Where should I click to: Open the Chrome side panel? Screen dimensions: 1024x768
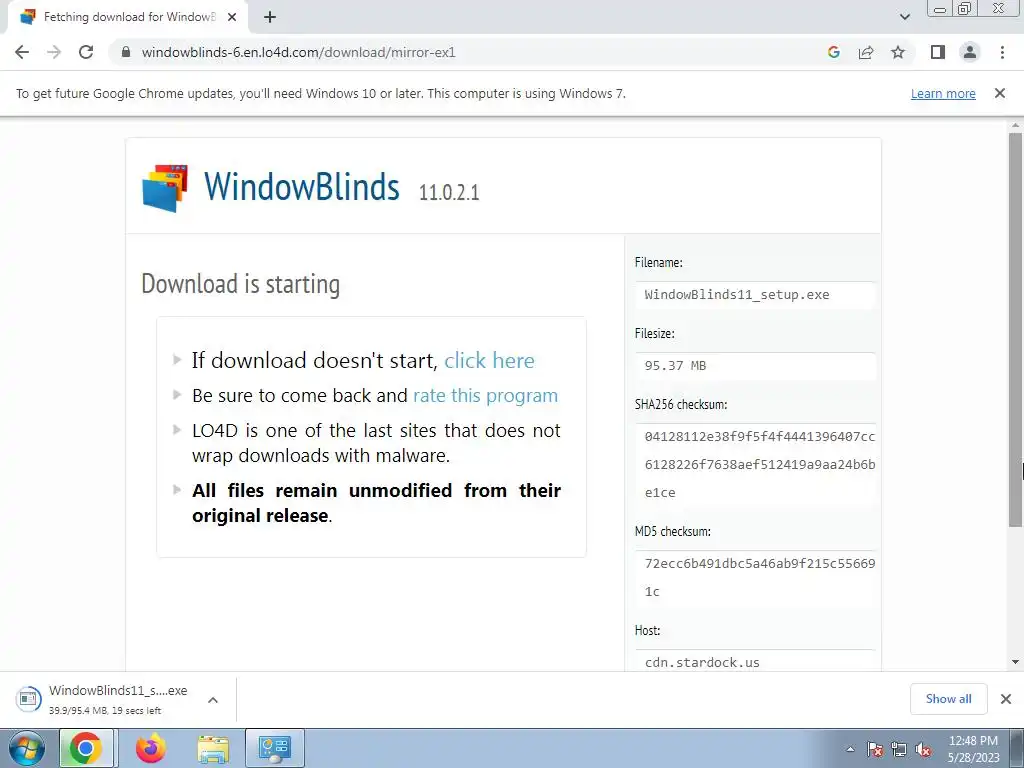coord(938,52)
